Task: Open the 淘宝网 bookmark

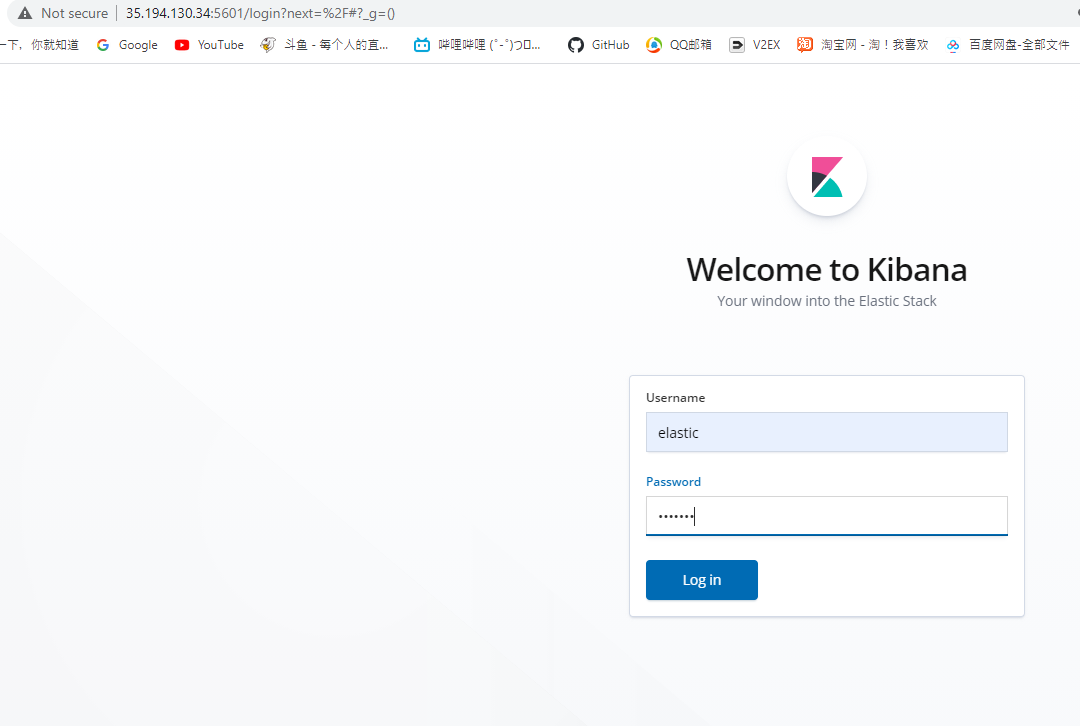Action: (x=862, y=45)
